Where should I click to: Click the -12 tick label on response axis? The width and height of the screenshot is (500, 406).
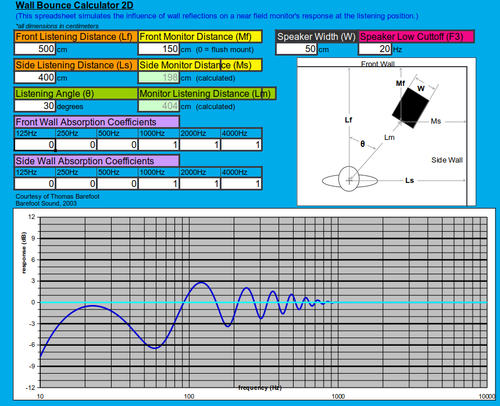click(30, 388)
